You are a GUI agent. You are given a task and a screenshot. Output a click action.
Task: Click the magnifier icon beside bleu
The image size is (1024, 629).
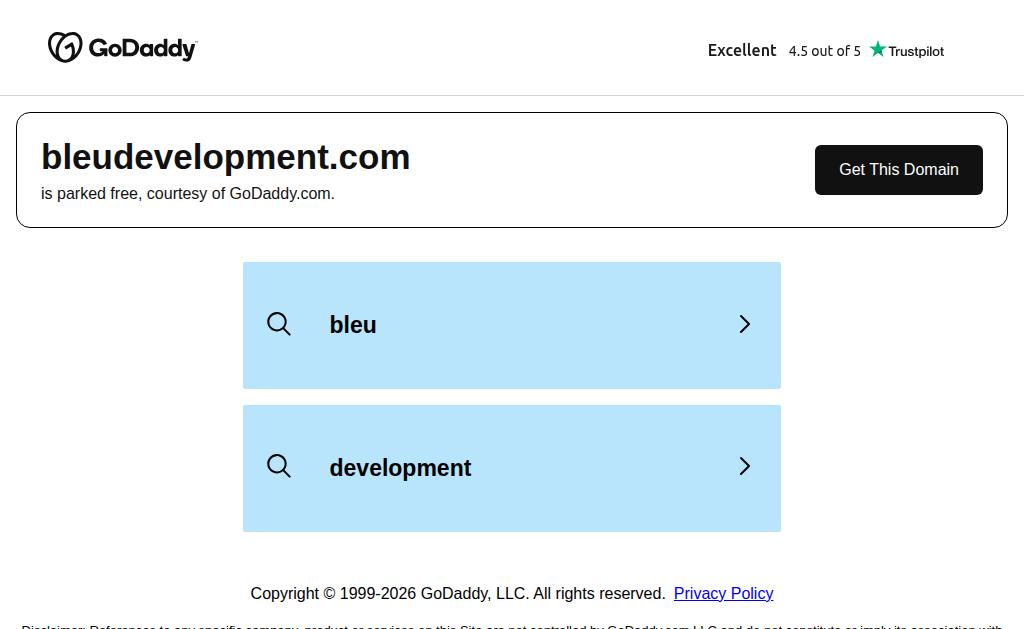279,324
